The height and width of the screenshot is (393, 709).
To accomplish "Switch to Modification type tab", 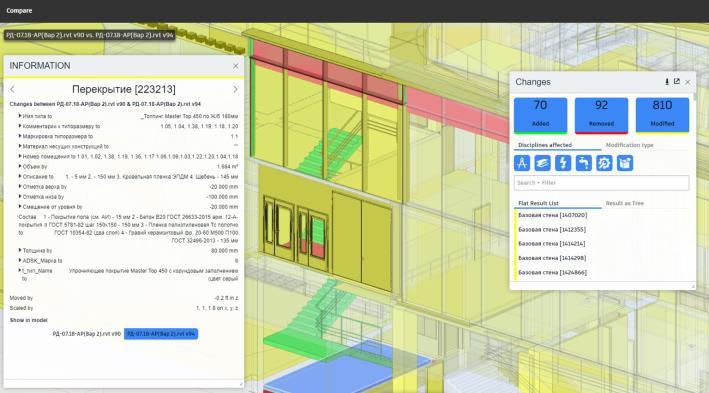I will point(629,145).
